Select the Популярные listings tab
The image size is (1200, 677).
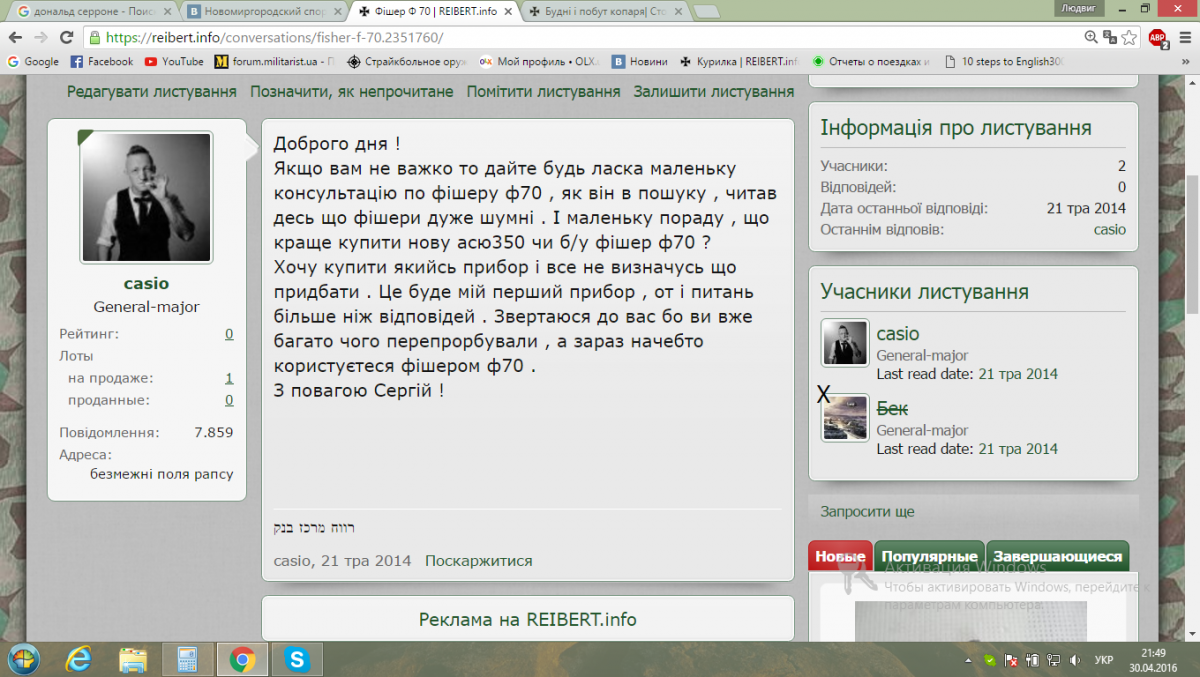929,556
